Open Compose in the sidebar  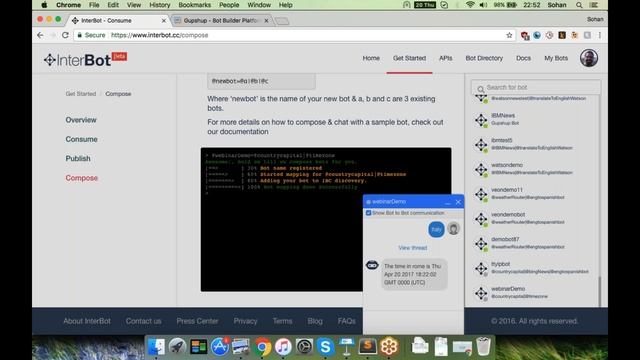point(82,178)
